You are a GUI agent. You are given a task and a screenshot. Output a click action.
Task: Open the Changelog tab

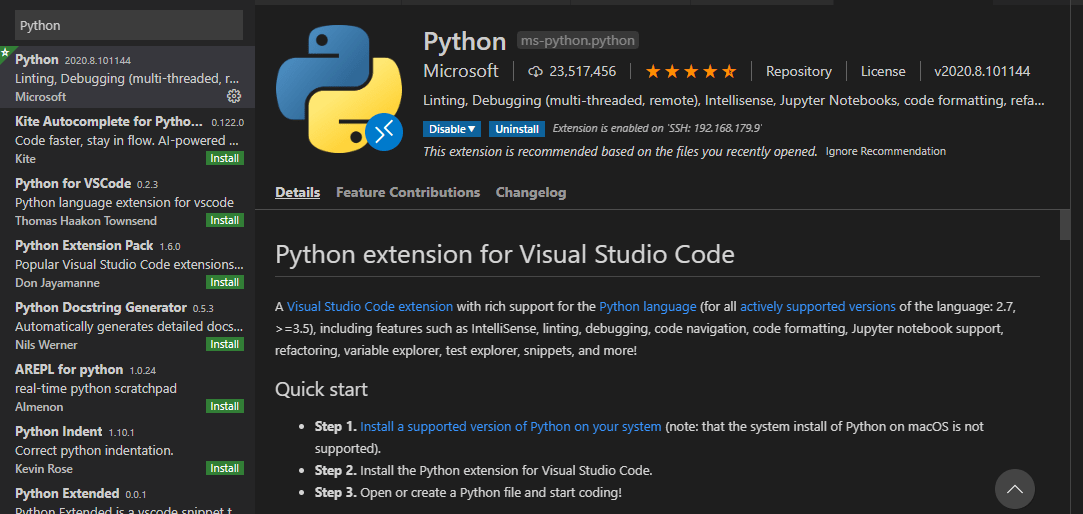pos(530,192)
